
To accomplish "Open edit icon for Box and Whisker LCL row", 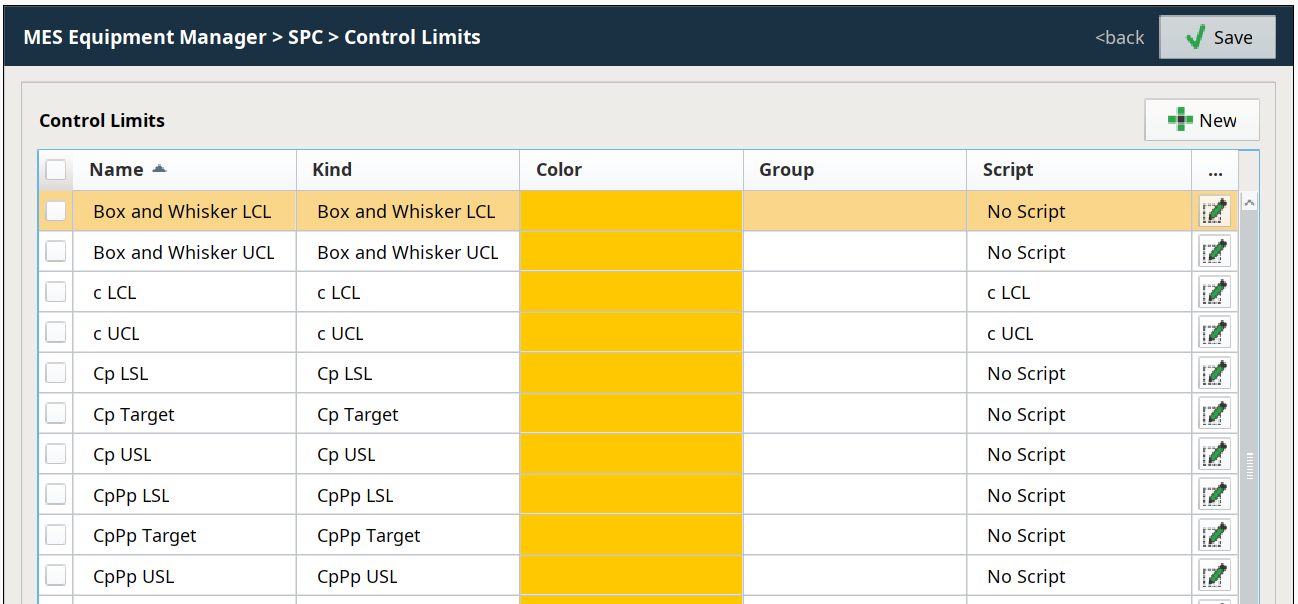I will pos(1214,211).
